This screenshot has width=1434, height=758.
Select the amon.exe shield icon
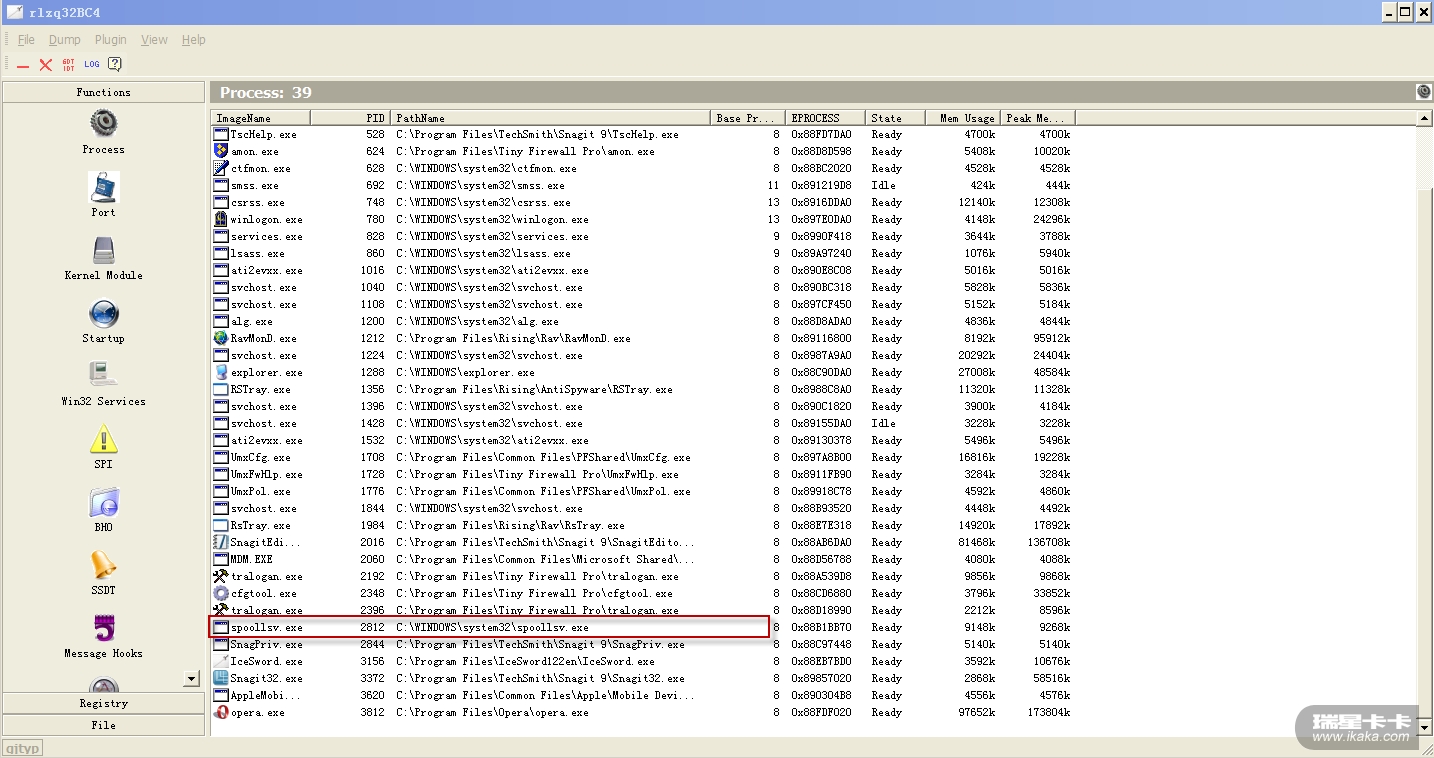coord(221,151)
